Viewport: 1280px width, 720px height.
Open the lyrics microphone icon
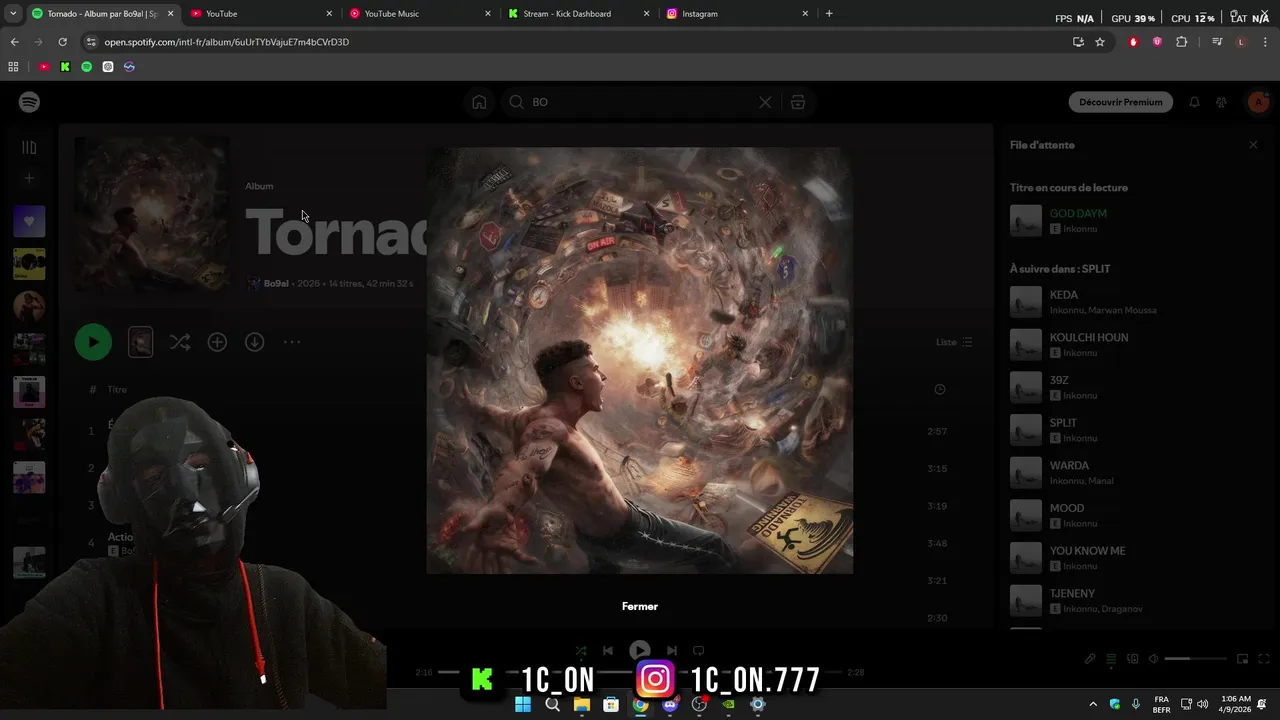click(x=1090, y=659)
